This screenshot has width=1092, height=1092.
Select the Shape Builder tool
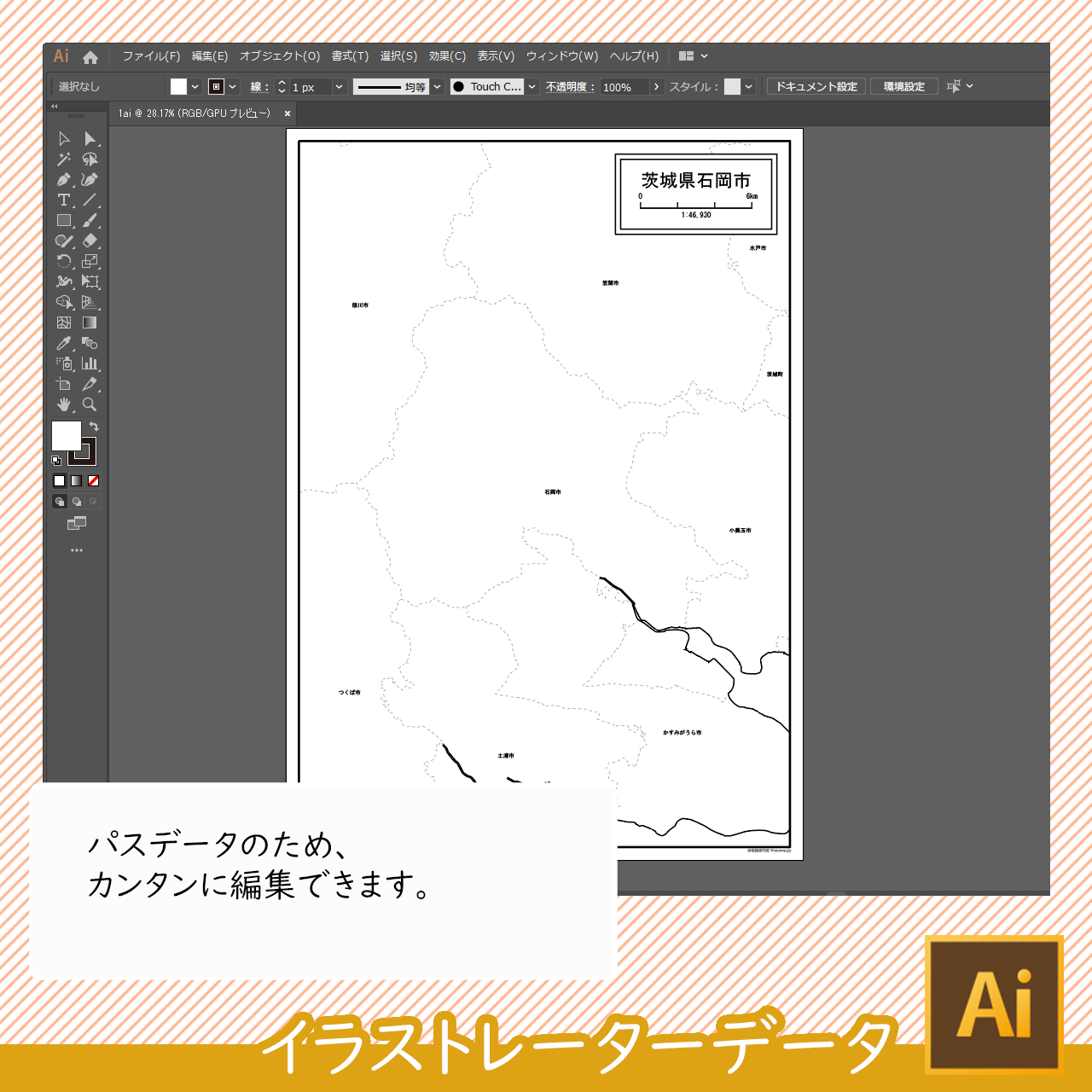(64, 302)
